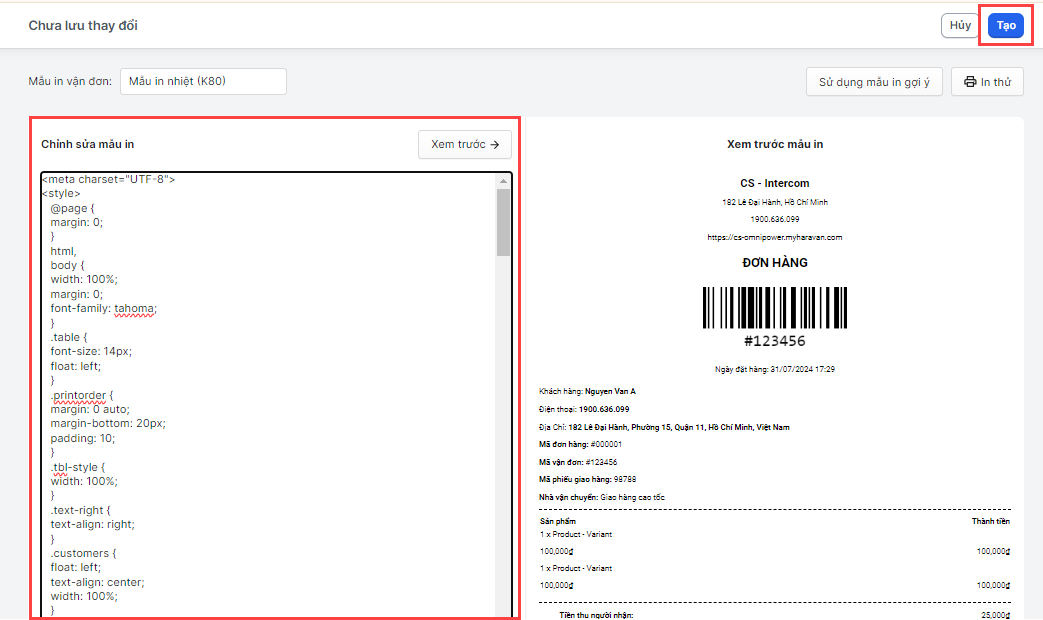Click Sử dụng mẫu in gợi ý
This screenshot has height=620, width=1043.
pos(874,82)
